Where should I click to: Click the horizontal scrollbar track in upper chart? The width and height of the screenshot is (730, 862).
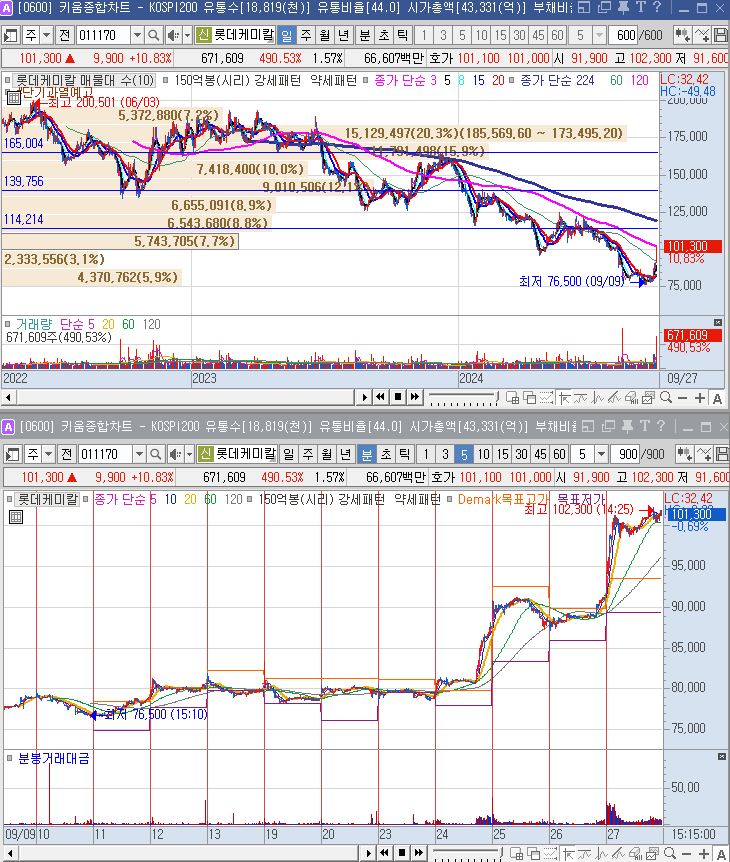pos(186,397)
